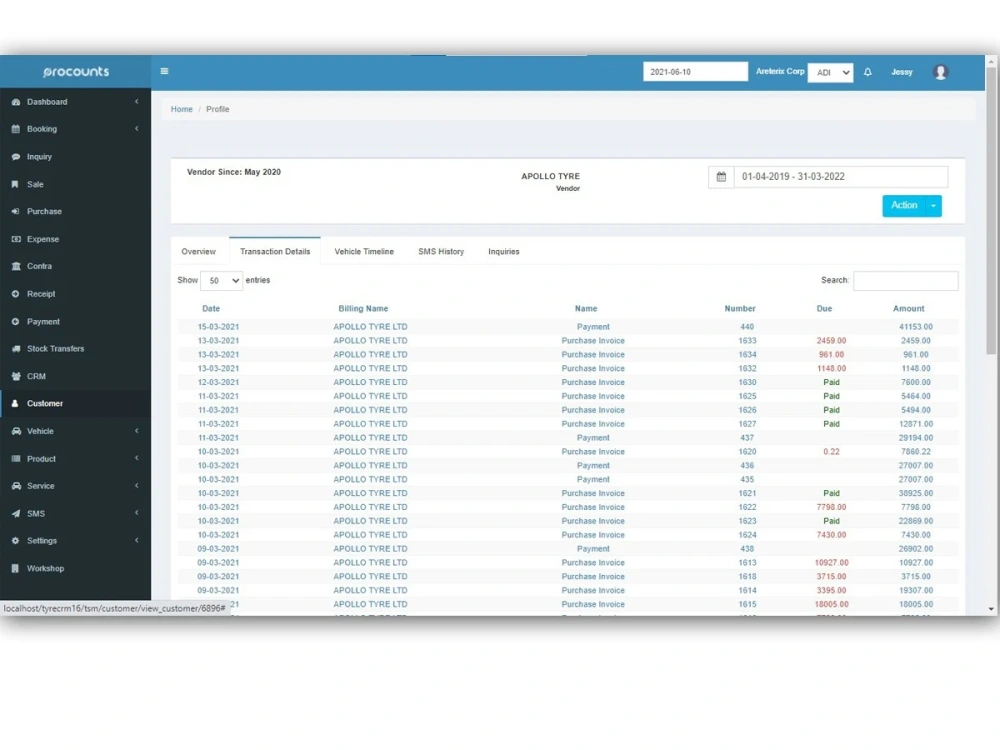The height and width of the screenshot is (750, 1000).
Task: Sort table by Number column header
Action: coord(740,309)
